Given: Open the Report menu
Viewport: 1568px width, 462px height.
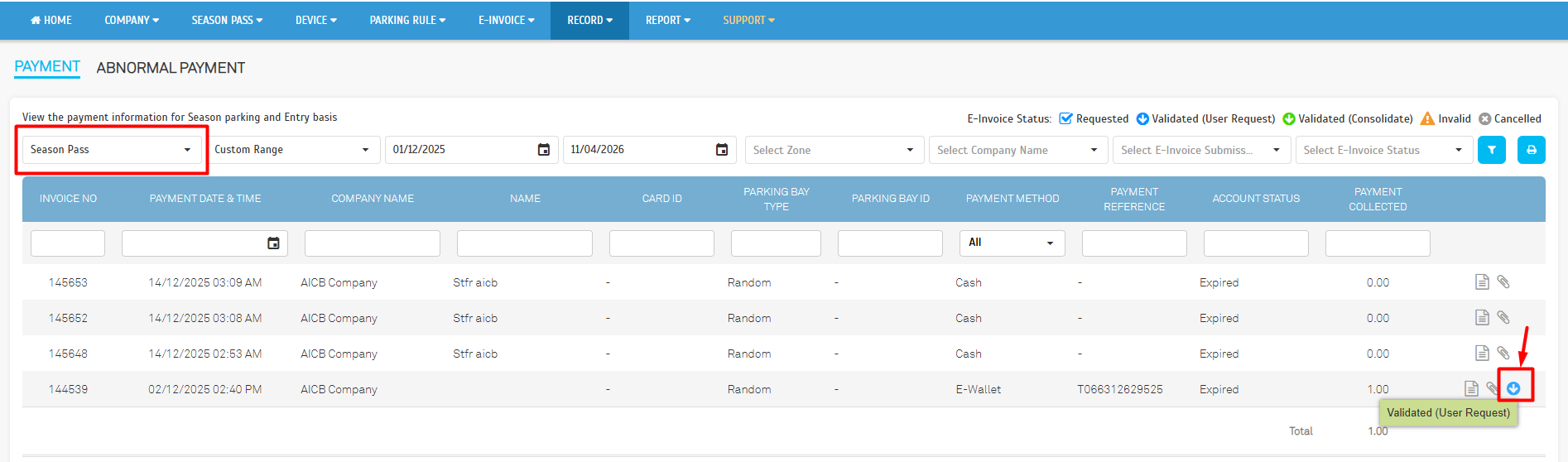Looking at the screenshot, I should click(667, 20).
